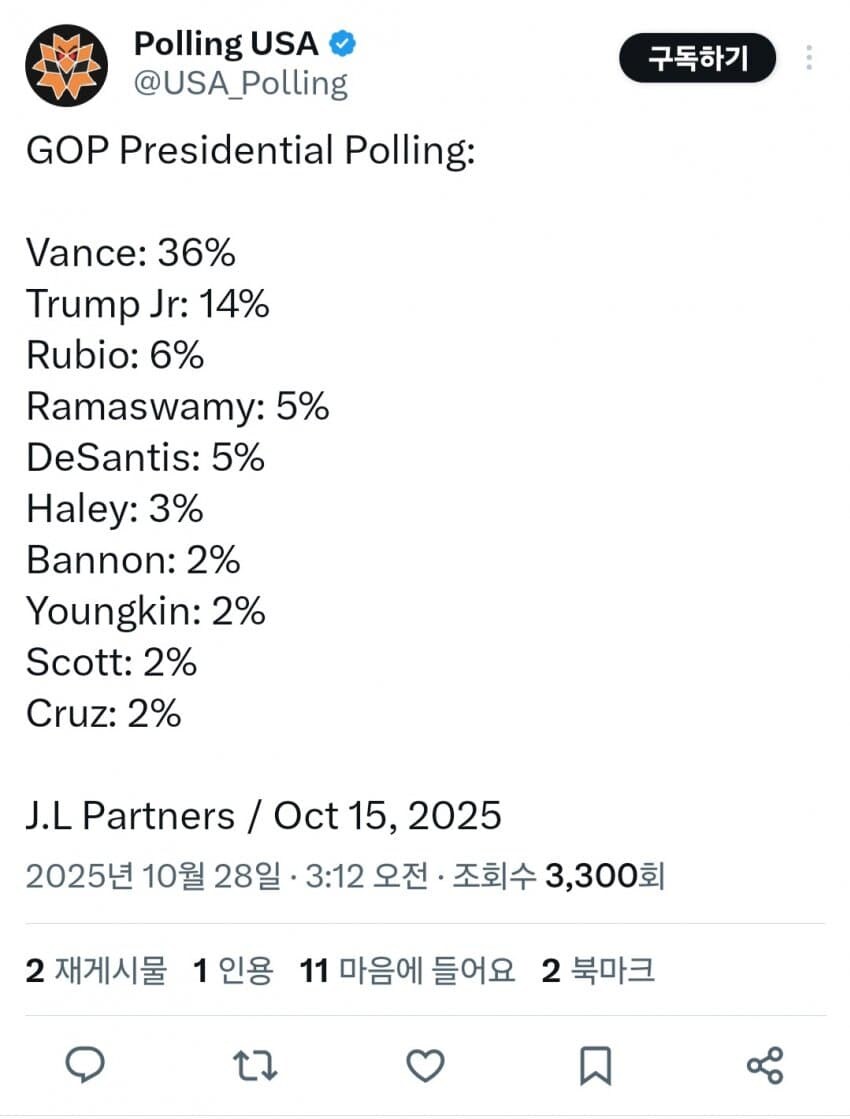This screenshot has width=850, height=1119.
Task: Click the three-dot more options icon
Action: tap(809, 58)
